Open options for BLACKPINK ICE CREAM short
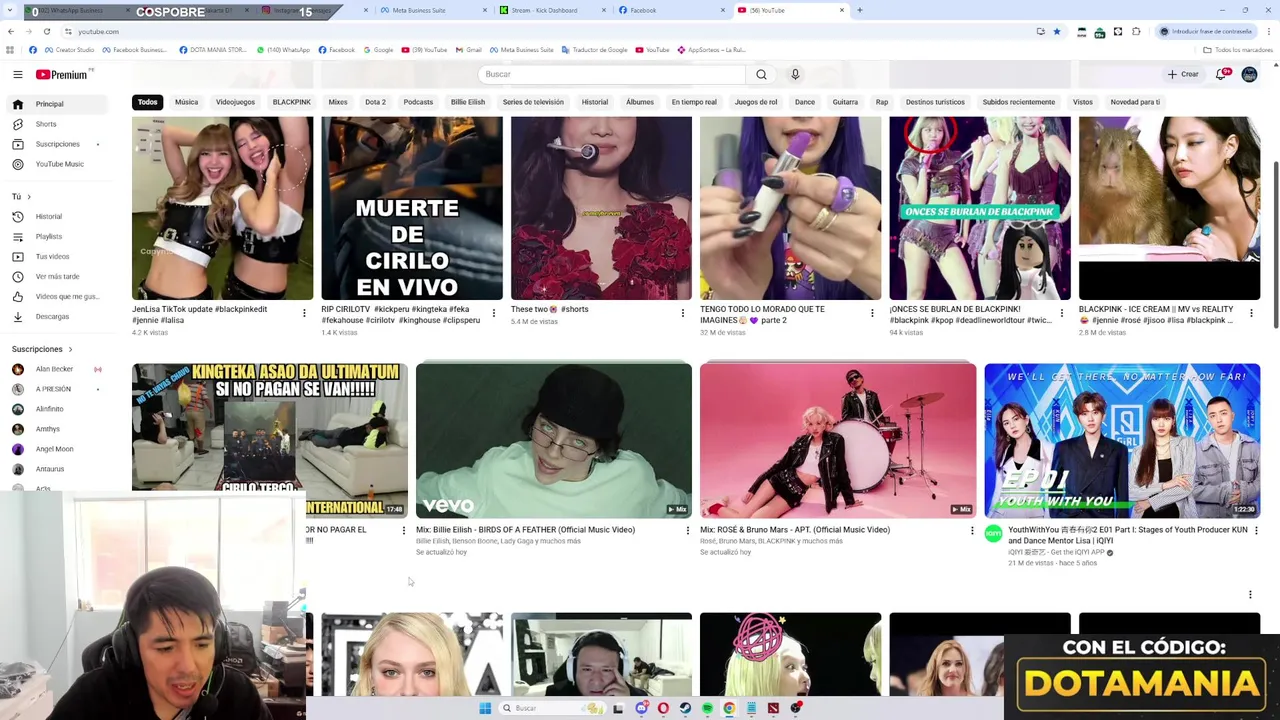 [x=1251, y=313]
